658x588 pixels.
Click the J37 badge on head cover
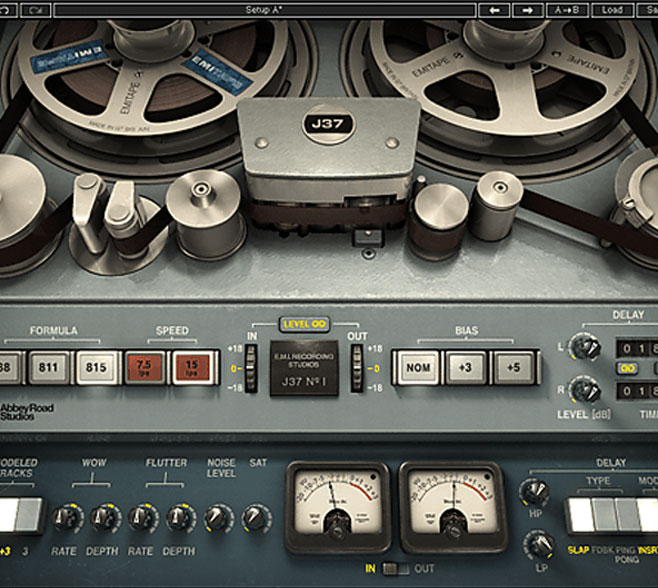tap(327, 124)
